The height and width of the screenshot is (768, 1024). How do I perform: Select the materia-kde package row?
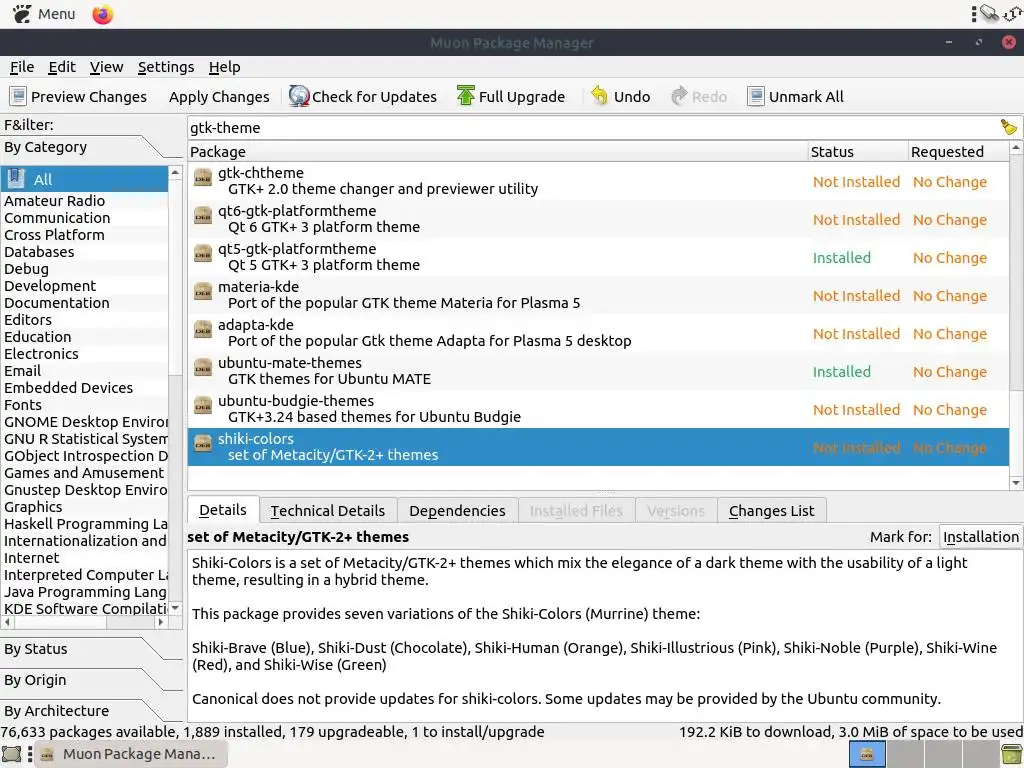(598, 295)
